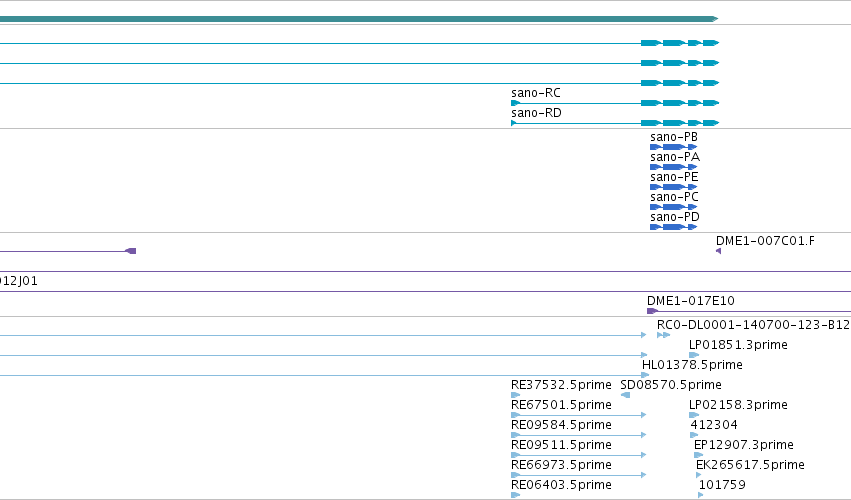Click the purple arrow glyph under DME1-007C01.F
This screenshot has height=500, width=851.
coord(719,251)
